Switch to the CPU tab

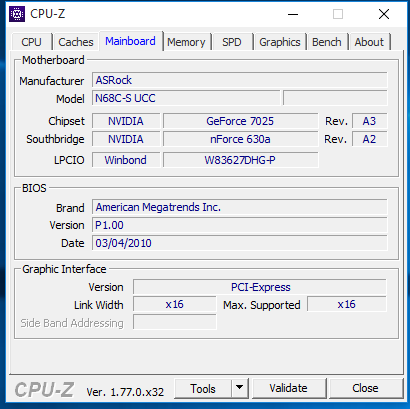31,42
